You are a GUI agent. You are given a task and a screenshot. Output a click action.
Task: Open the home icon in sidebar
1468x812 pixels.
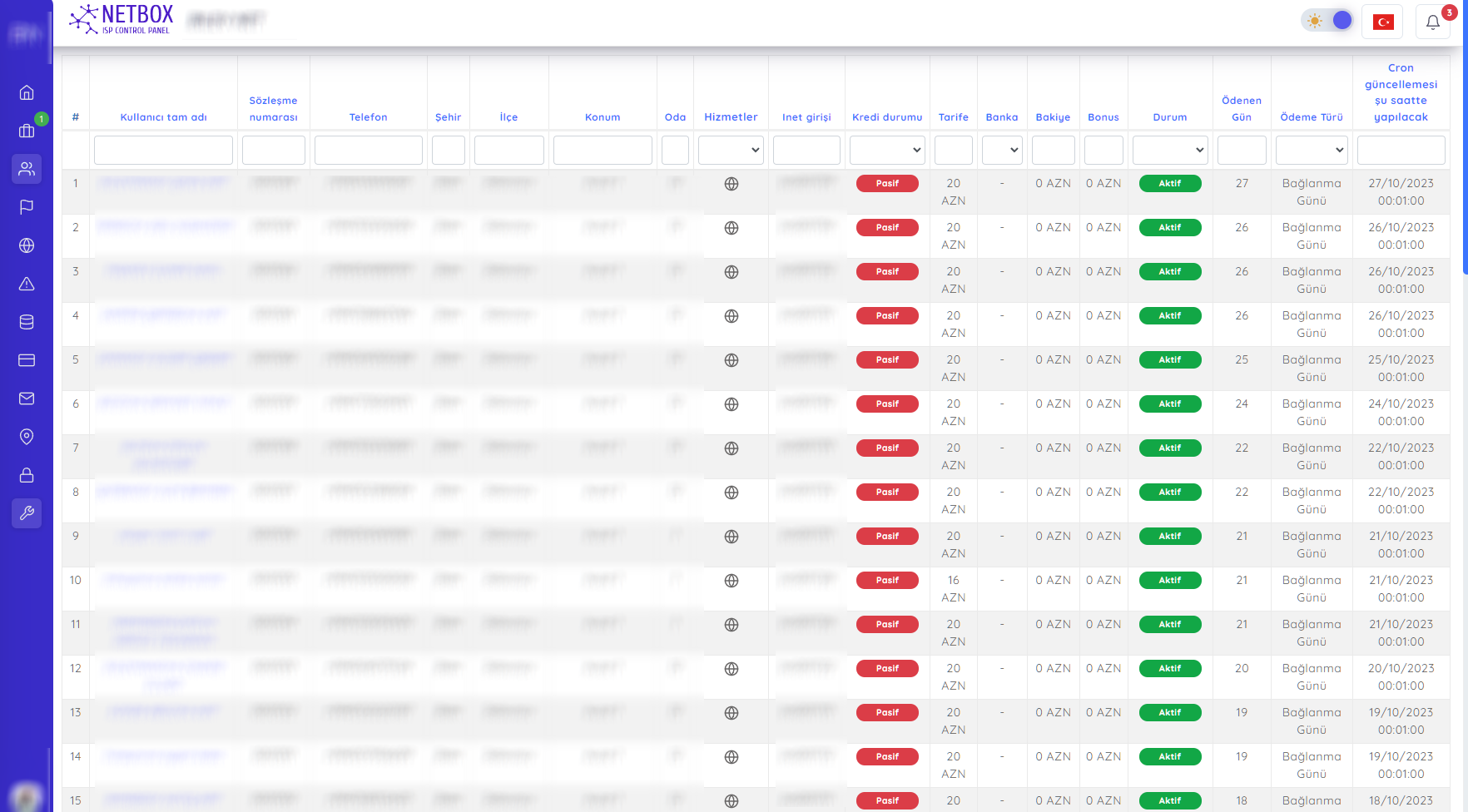pos(27,92)
